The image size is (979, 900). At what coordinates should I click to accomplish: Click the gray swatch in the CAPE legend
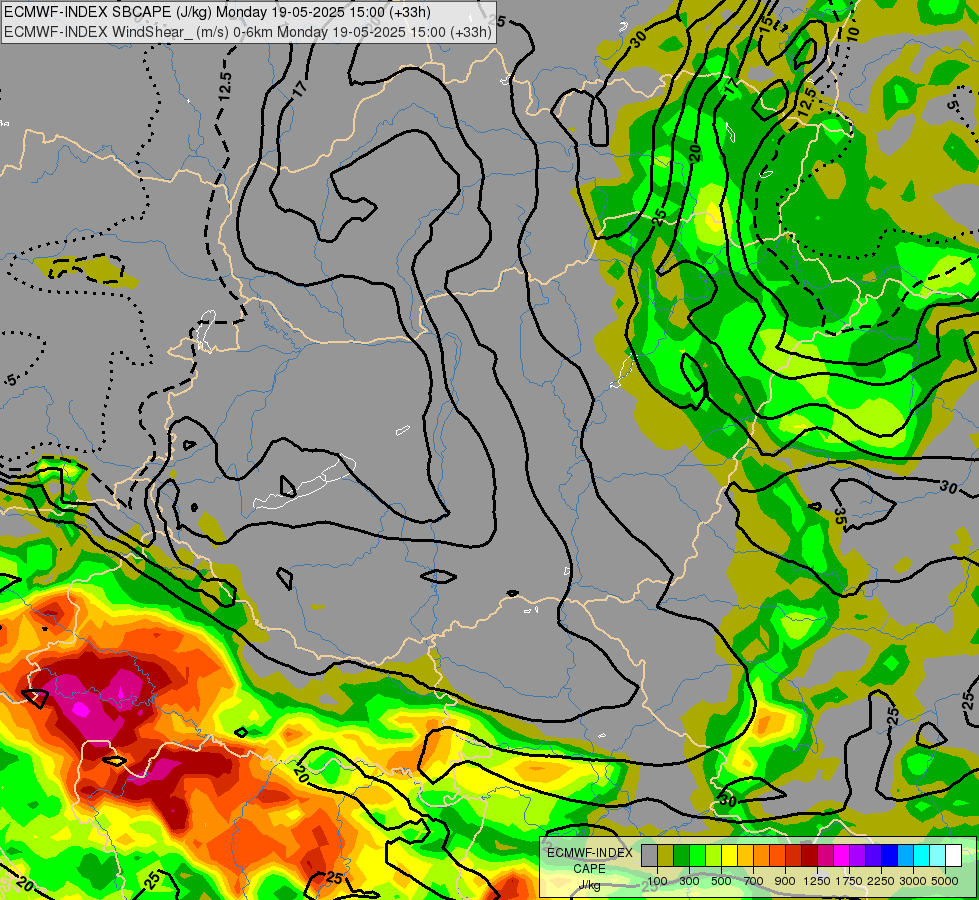(x=649, y=856)
